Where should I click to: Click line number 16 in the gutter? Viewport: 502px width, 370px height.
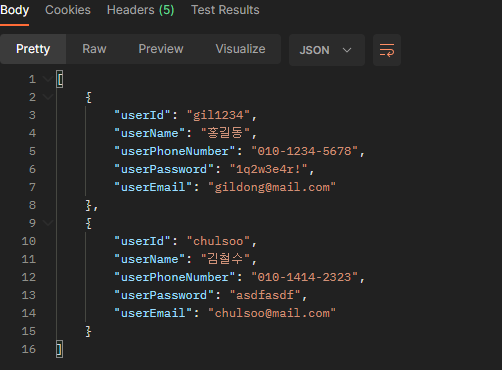tap(29, 349)
